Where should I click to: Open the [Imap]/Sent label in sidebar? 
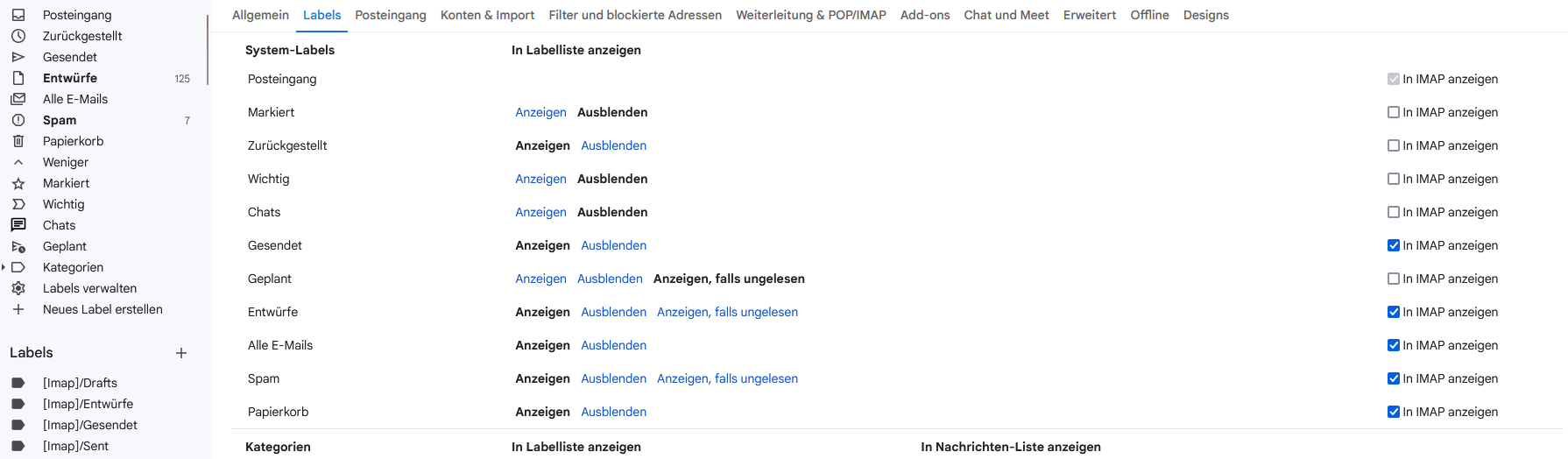click(75, 446)
